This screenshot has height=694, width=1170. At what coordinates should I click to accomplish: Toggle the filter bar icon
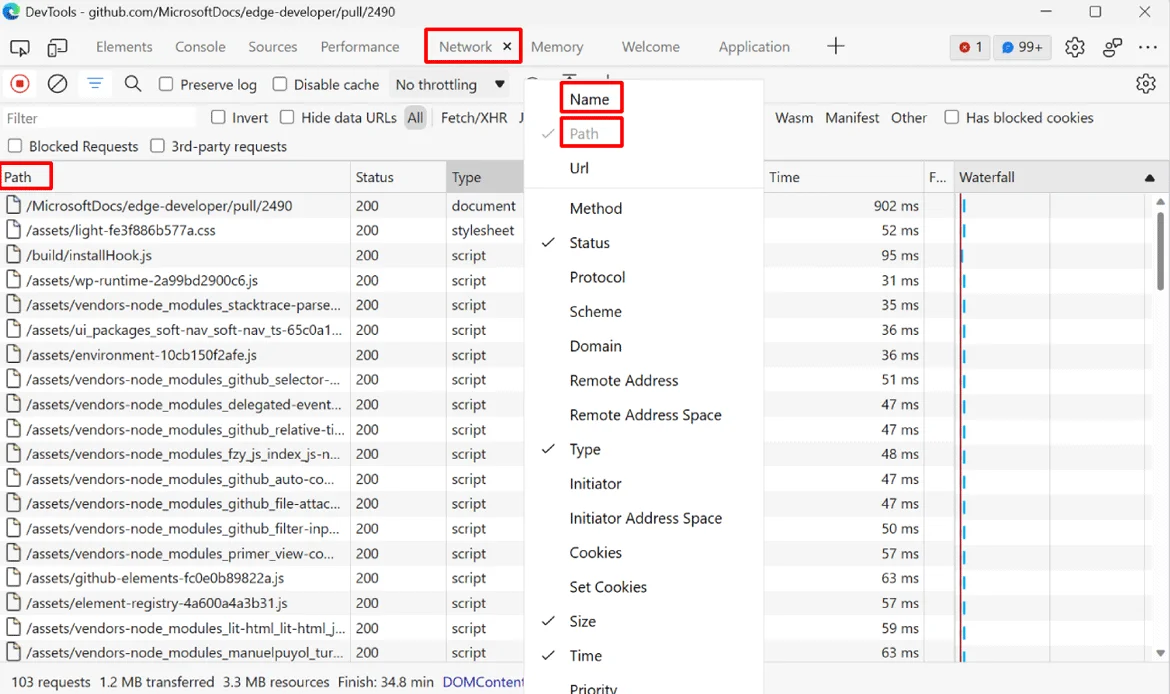point(95,84)
